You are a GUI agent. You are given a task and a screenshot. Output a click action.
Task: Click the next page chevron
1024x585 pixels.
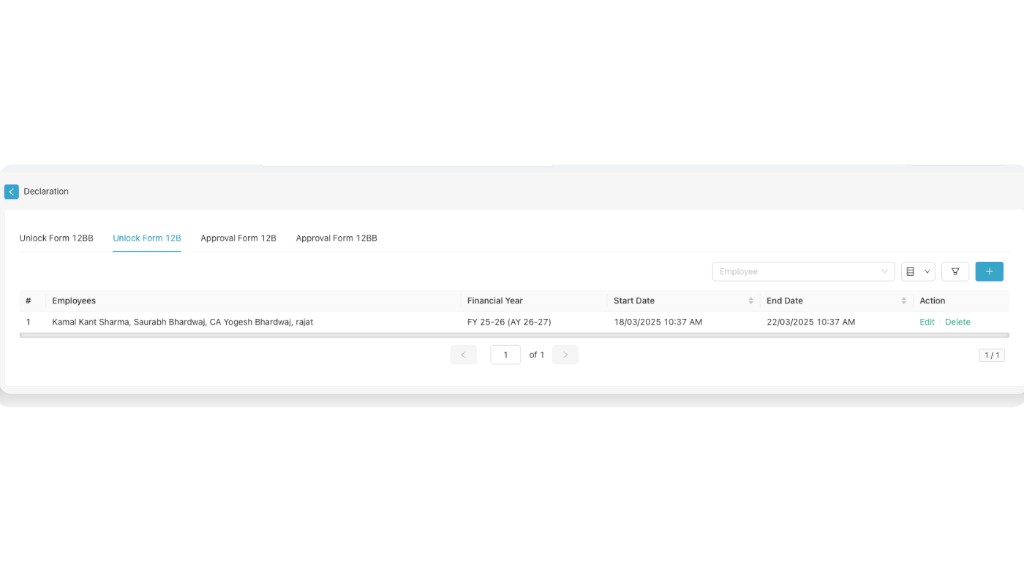click(565, 354)
